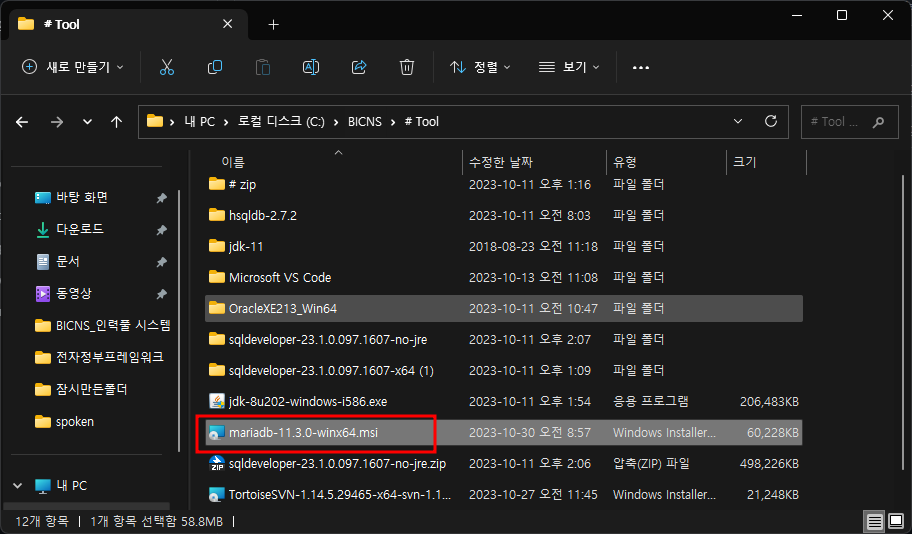Add a new tab with plus button
Screen dimensions: 912x534
(x=273, y=24)
